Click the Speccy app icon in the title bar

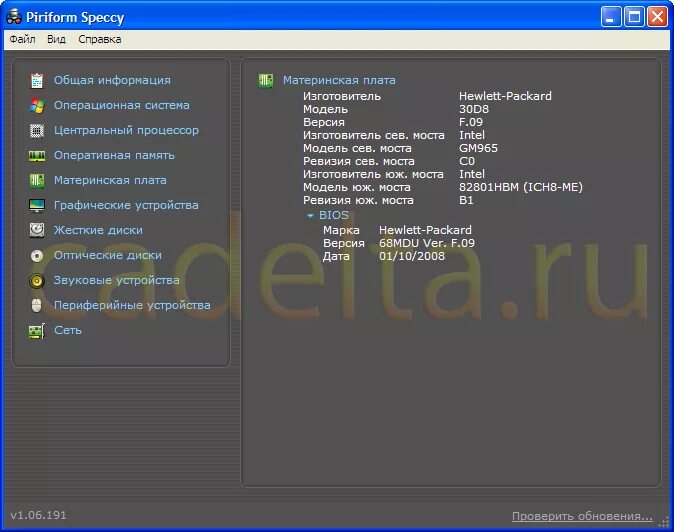coord(14,17)
